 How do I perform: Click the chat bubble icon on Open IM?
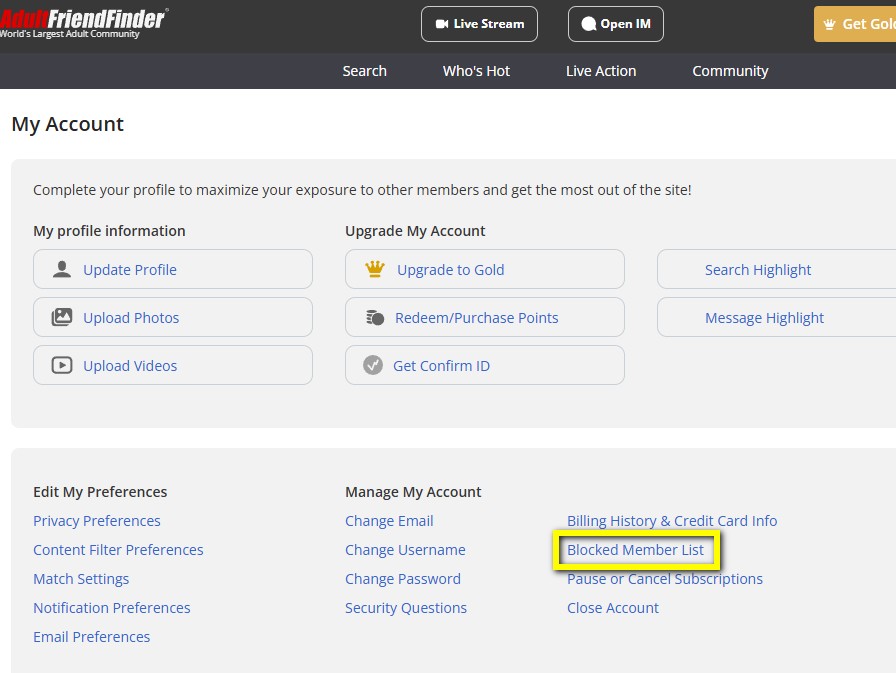(x=589, y=24)
